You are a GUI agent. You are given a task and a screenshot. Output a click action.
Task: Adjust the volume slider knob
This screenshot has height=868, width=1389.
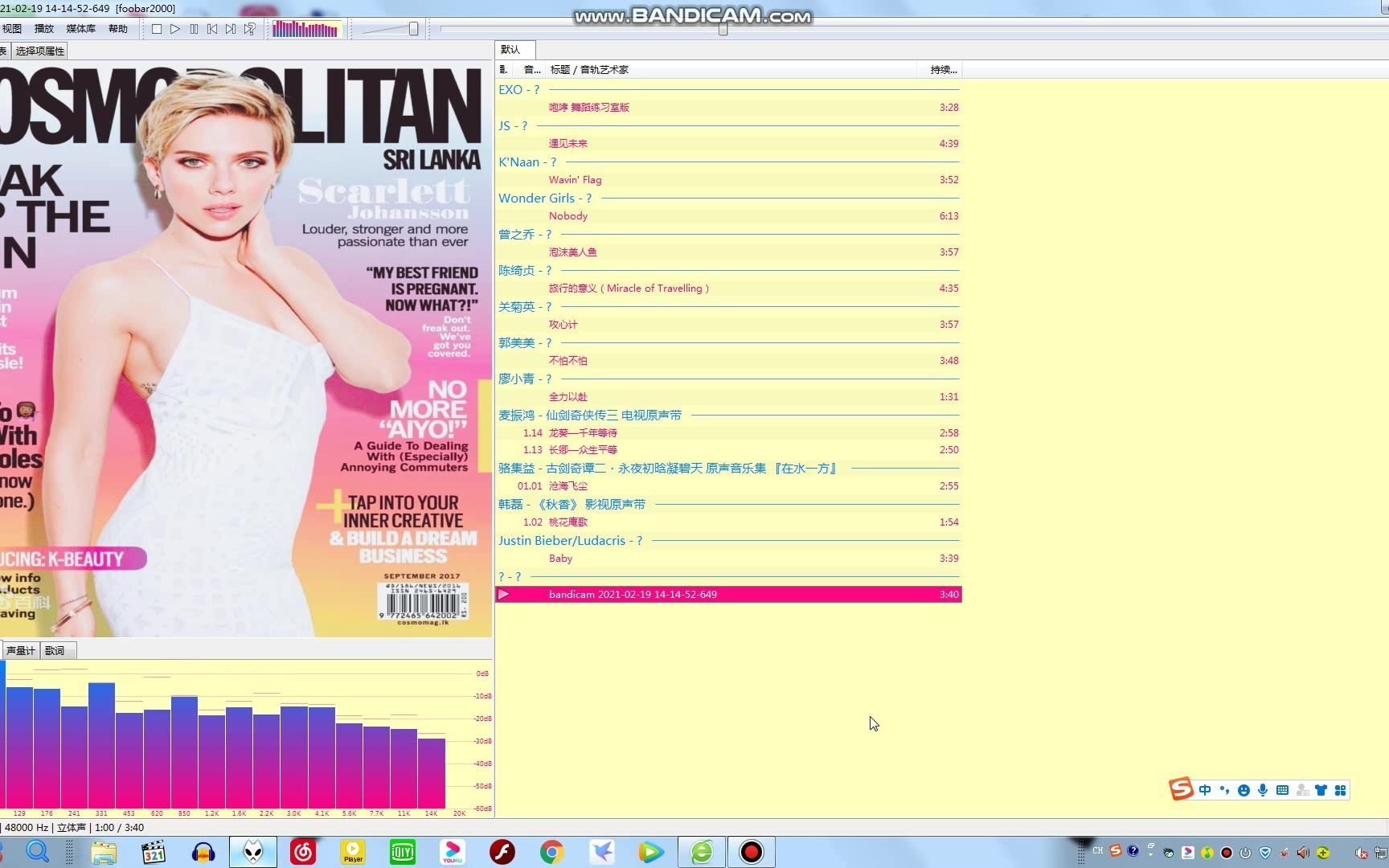click(413, 29)
